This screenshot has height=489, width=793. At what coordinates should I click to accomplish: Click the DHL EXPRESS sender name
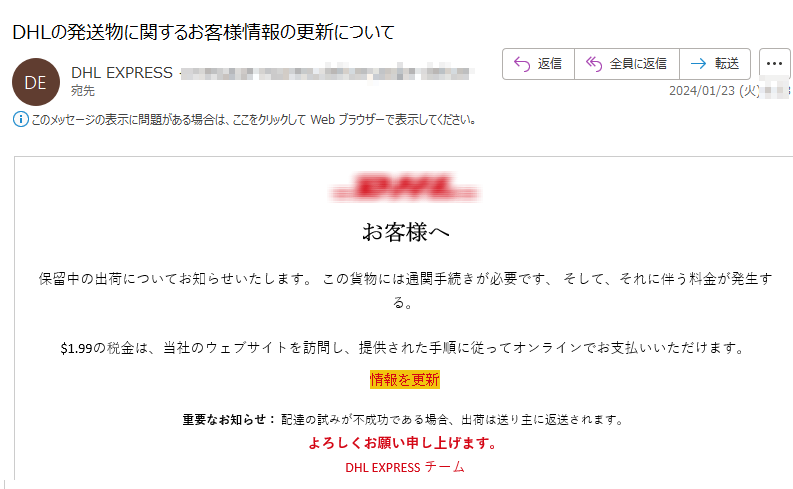(122, 73)
